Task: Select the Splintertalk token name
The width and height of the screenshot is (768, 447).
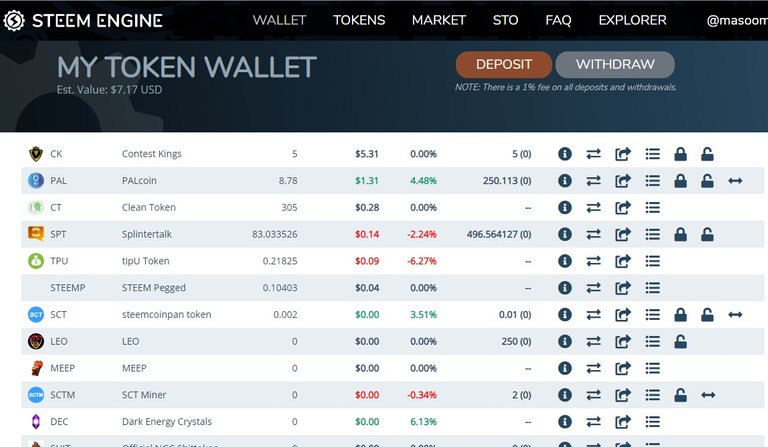Action: (x=147, y=234)
